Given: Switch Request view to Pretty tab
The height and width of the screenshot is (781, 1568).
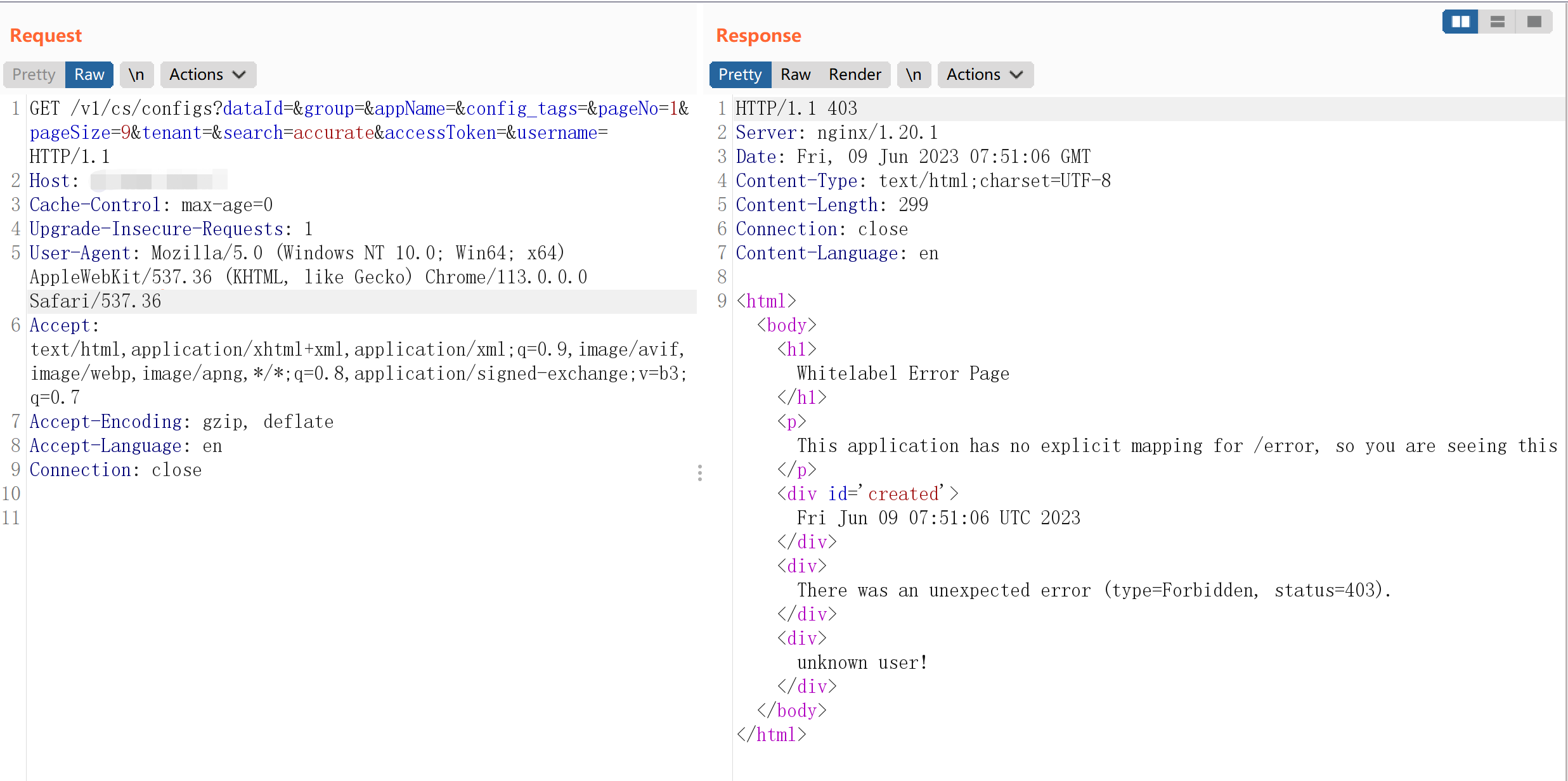Looking at the screenshot, I should [x=34, y=75].
